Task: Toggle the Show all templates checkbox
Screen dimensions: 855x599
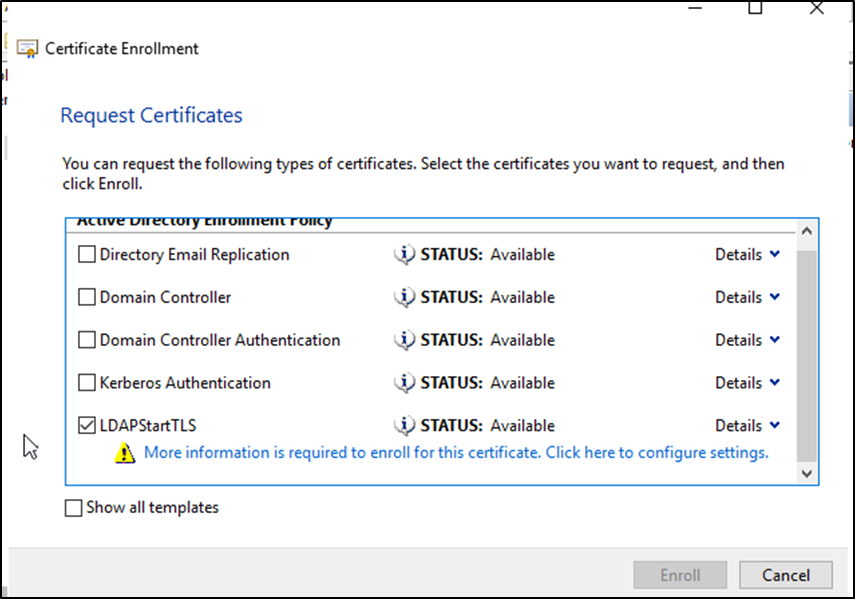Action: [x=73, y=508]
